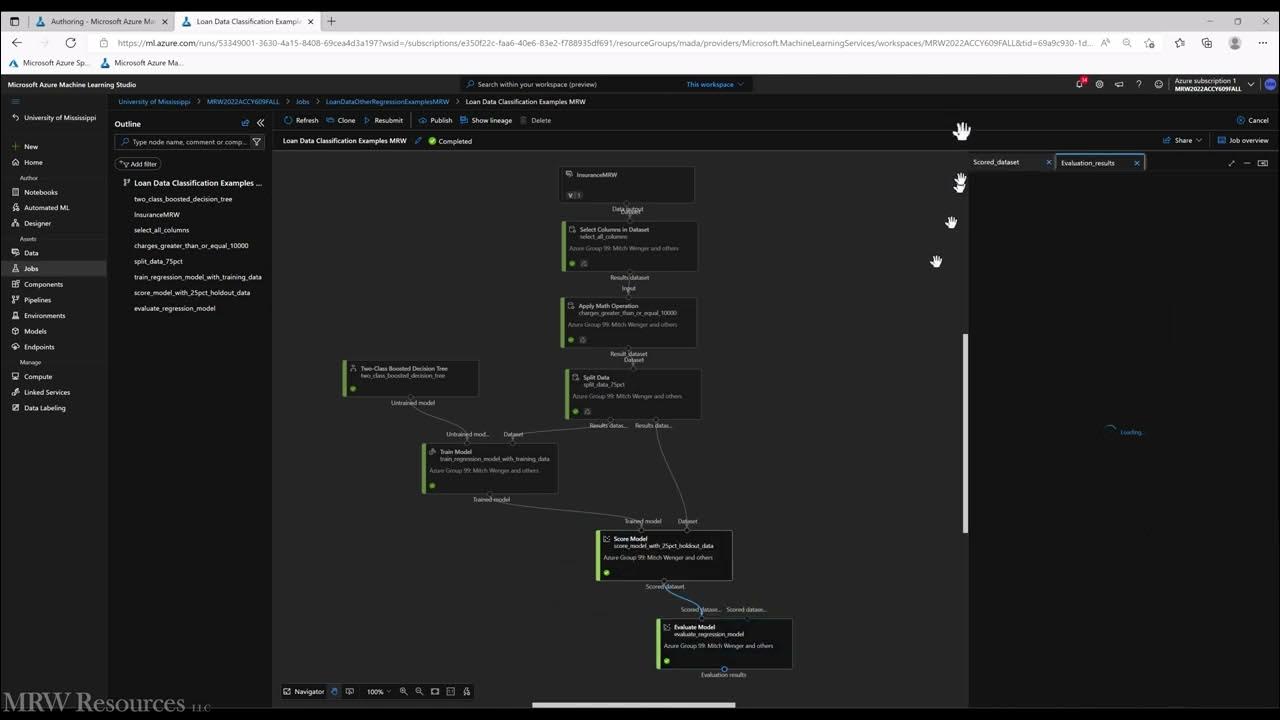The height and width of the screenshot is (720, 1280).
Task: Toggle the Navigator minimap
Action: pos(303,691)
